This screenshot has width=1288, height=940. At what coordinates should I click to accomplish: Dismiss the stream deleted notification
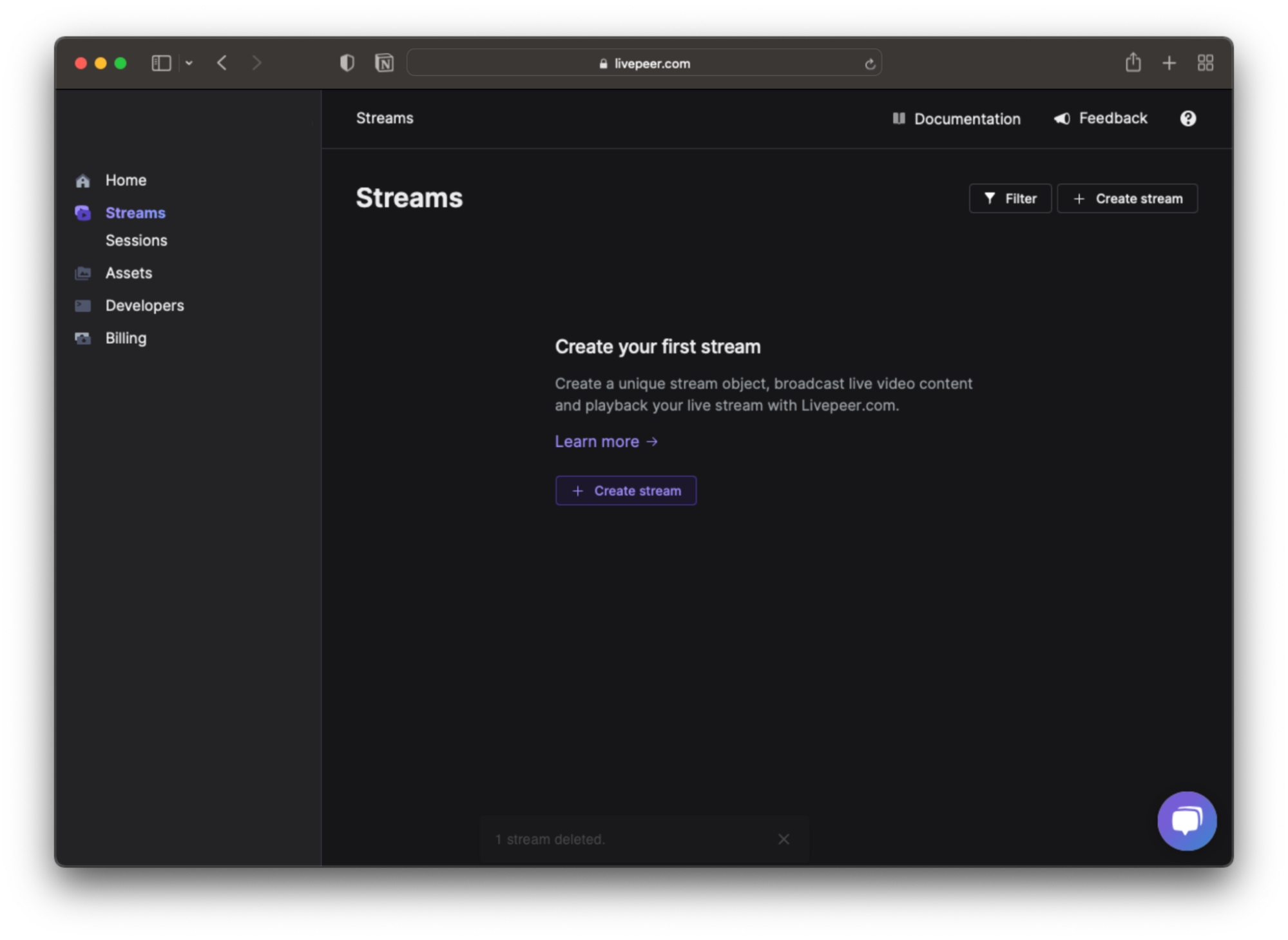[783, 839]
